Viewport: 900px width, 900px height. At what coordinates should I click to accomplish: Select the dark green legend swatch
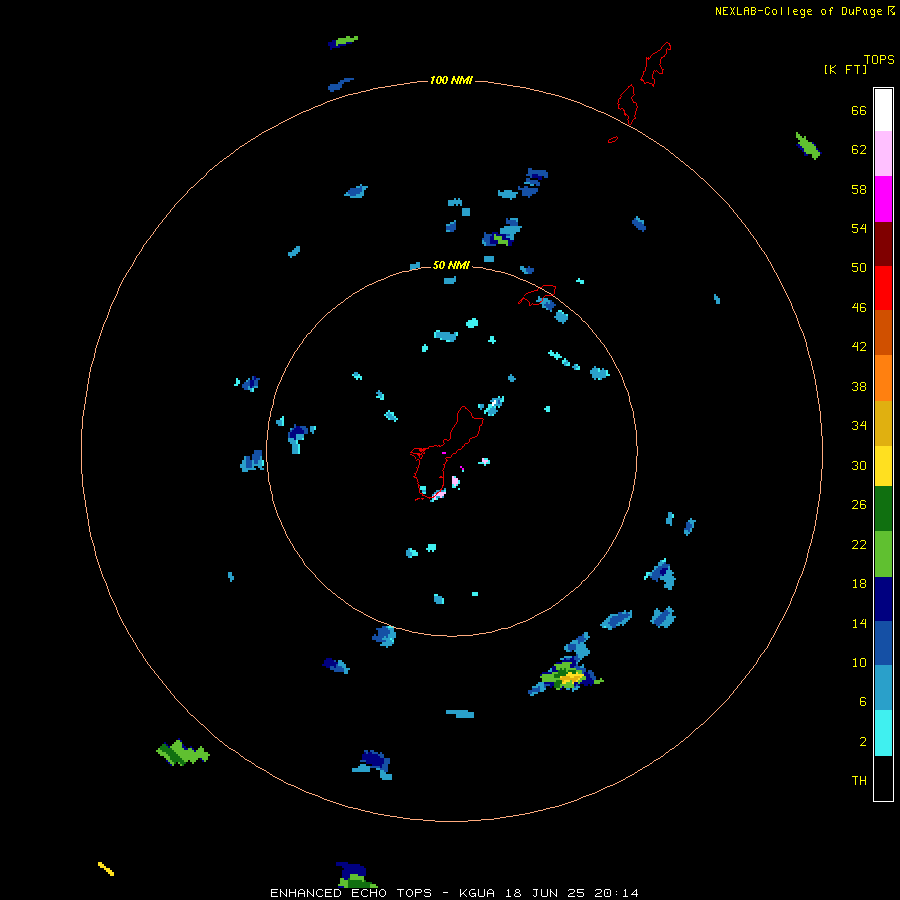pyautogui.click(x=883, y=509)
